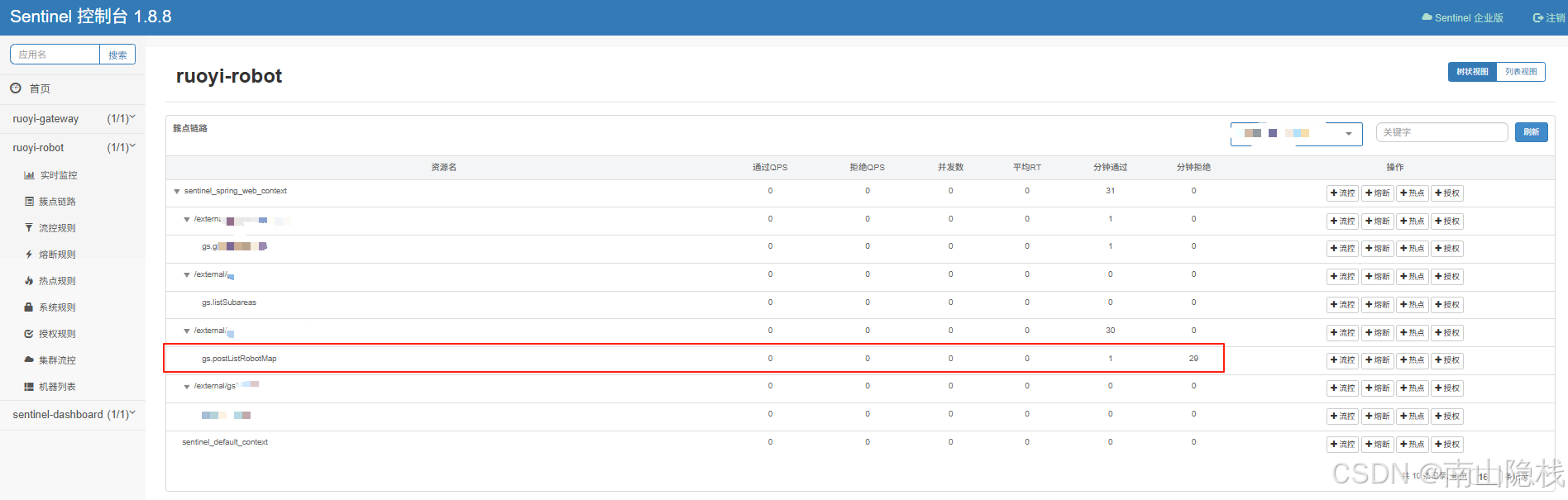Expand ruoyi-gateway app chevron in sidebar
1568x500 pixels.
point(132,118)
